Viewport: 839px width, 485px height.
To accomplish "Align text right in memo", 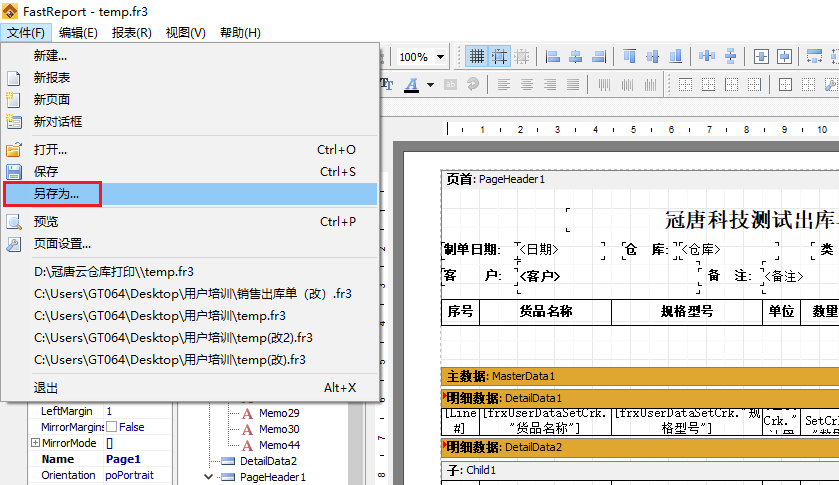I will click(550, 85).
